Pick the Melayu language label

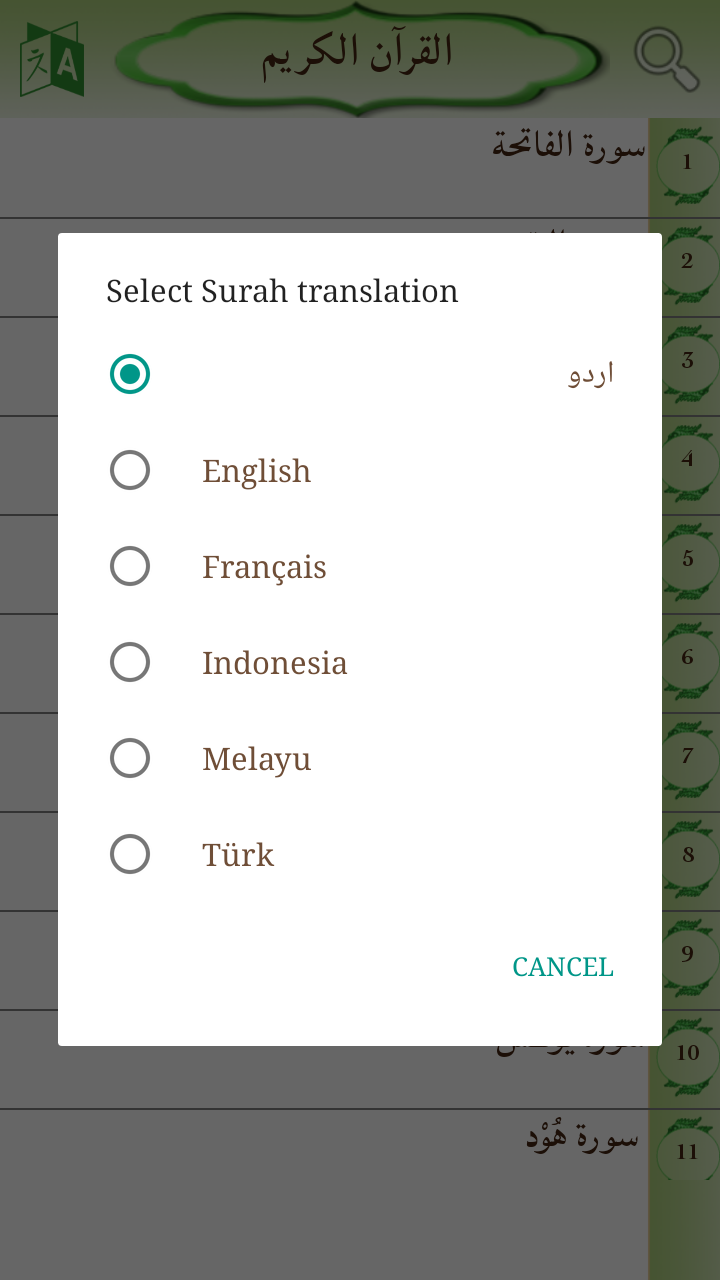pos(257,759)
